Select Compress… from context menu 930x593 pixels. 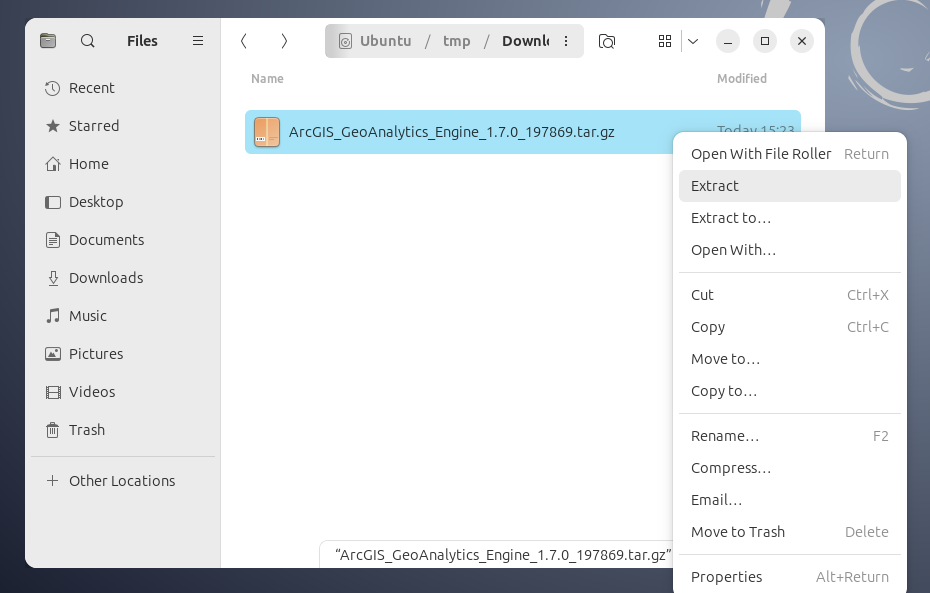[x=789, y=468]
